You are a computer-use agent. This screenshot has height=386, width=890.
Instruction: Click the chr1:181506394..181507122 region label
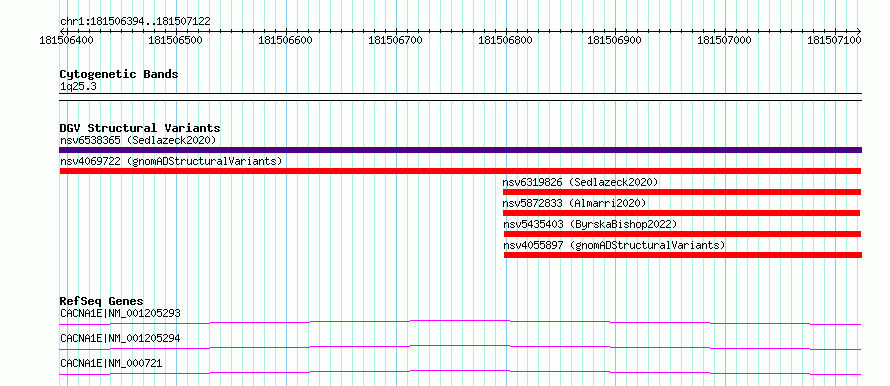point(135,22)
